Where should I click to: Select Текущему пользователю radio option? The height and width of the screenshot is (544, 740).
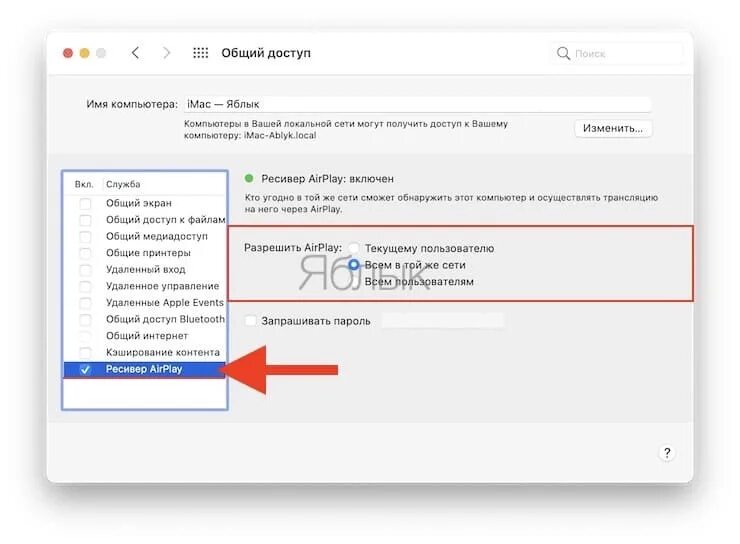353,248
